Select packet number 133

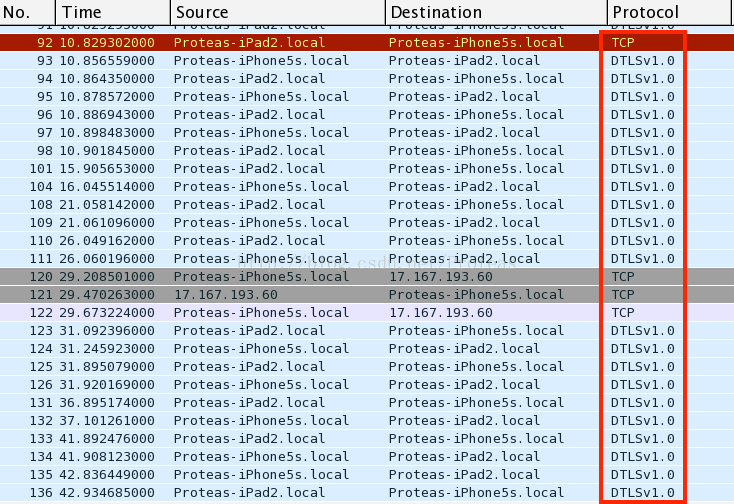[367, 438]
